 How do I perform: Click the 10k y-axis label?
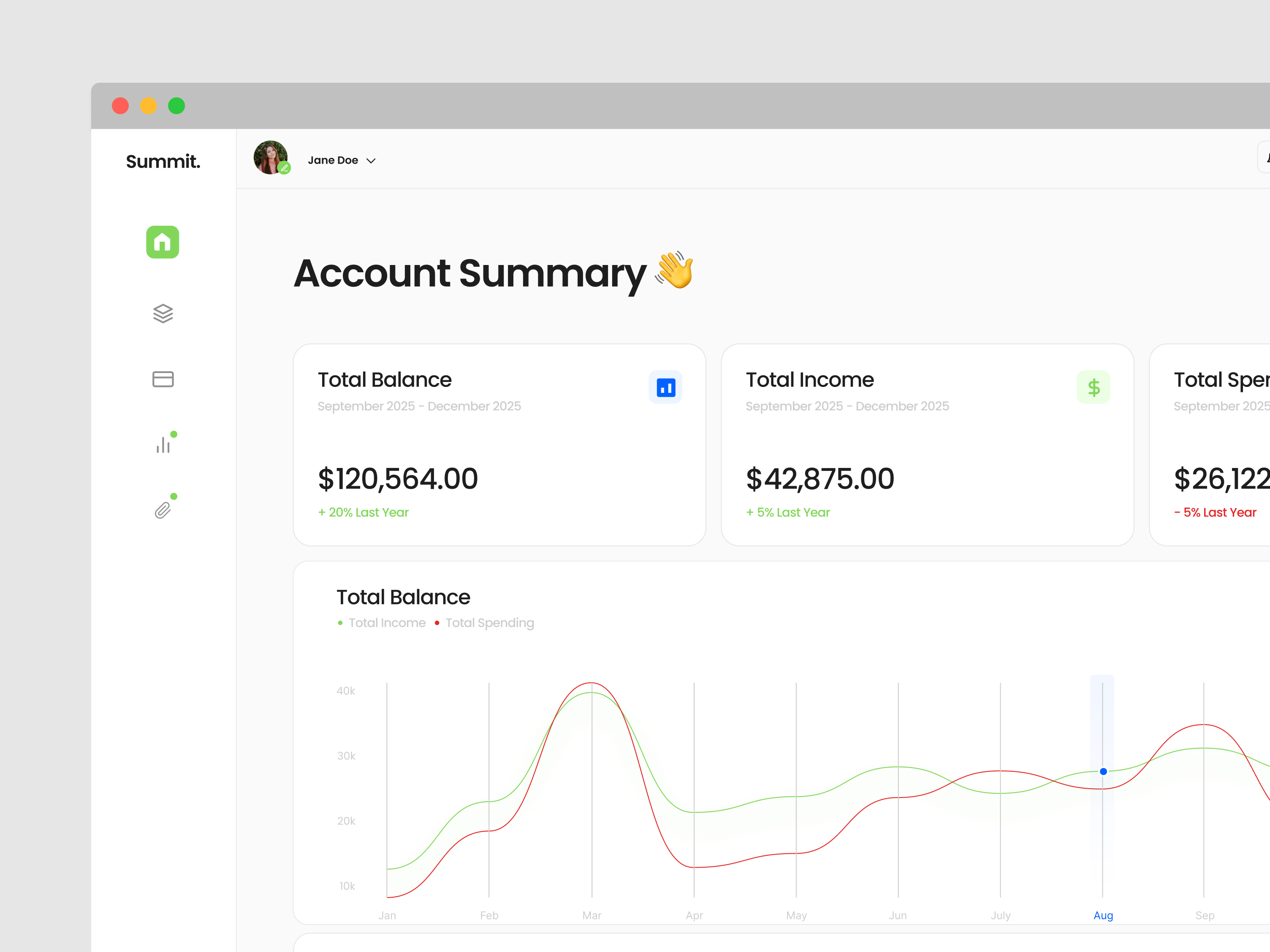coord(347,886)
